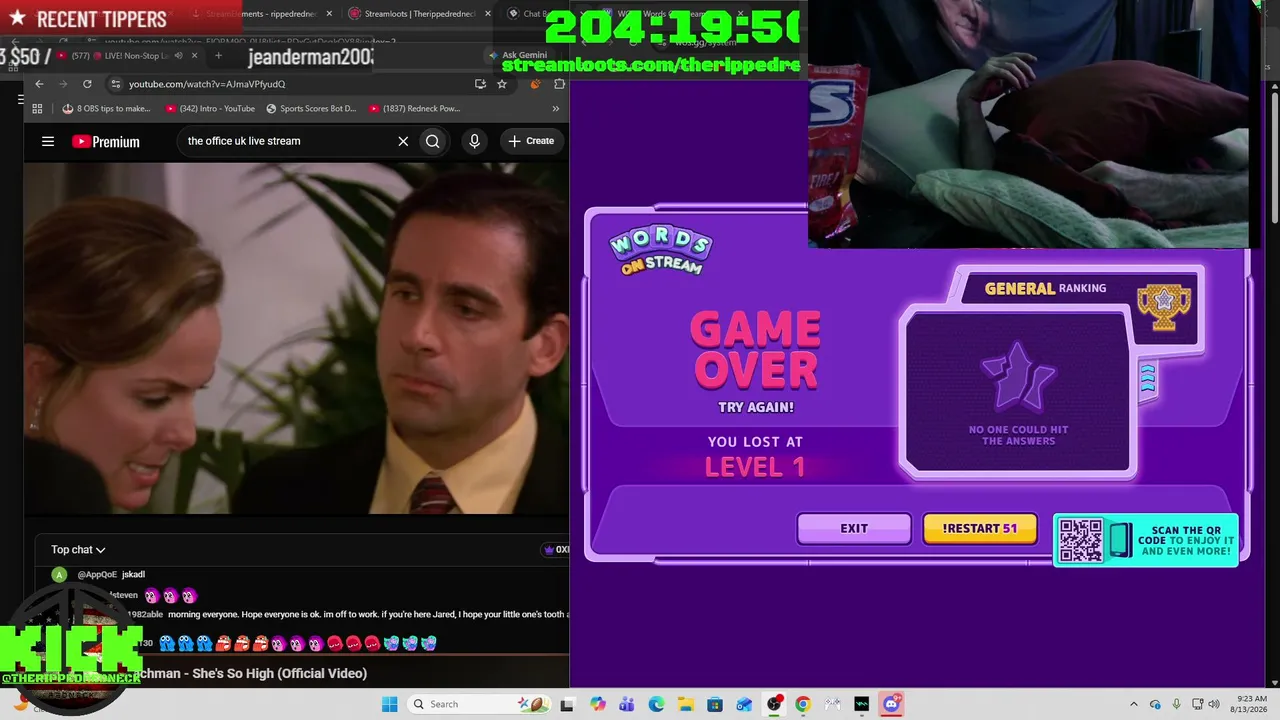Click the YouTube Create button

coord(531,141)
